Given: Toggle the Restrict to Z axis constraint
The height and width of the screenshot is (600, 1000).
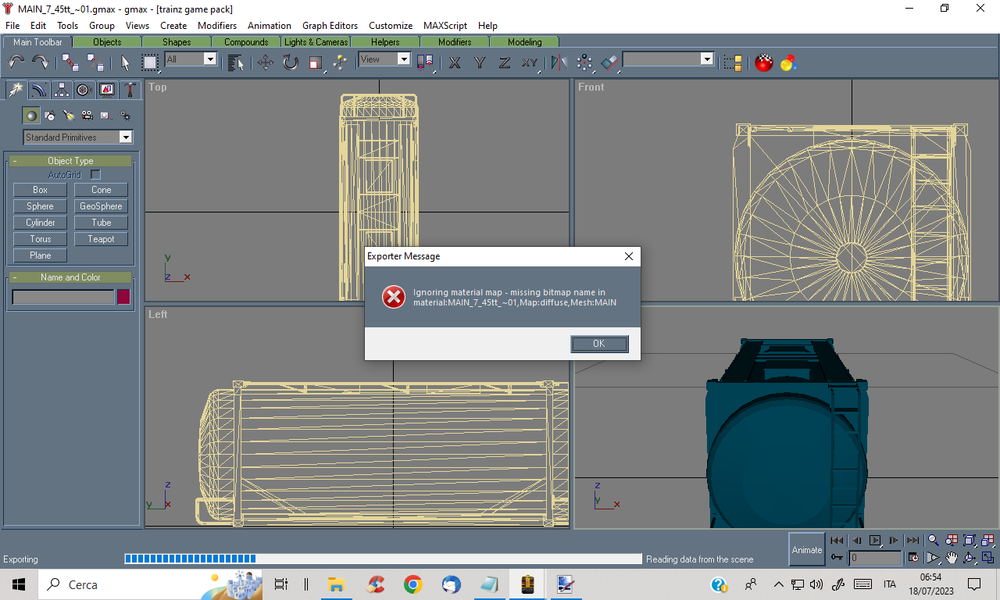Looking at the screenshot, I should [504, 62].
